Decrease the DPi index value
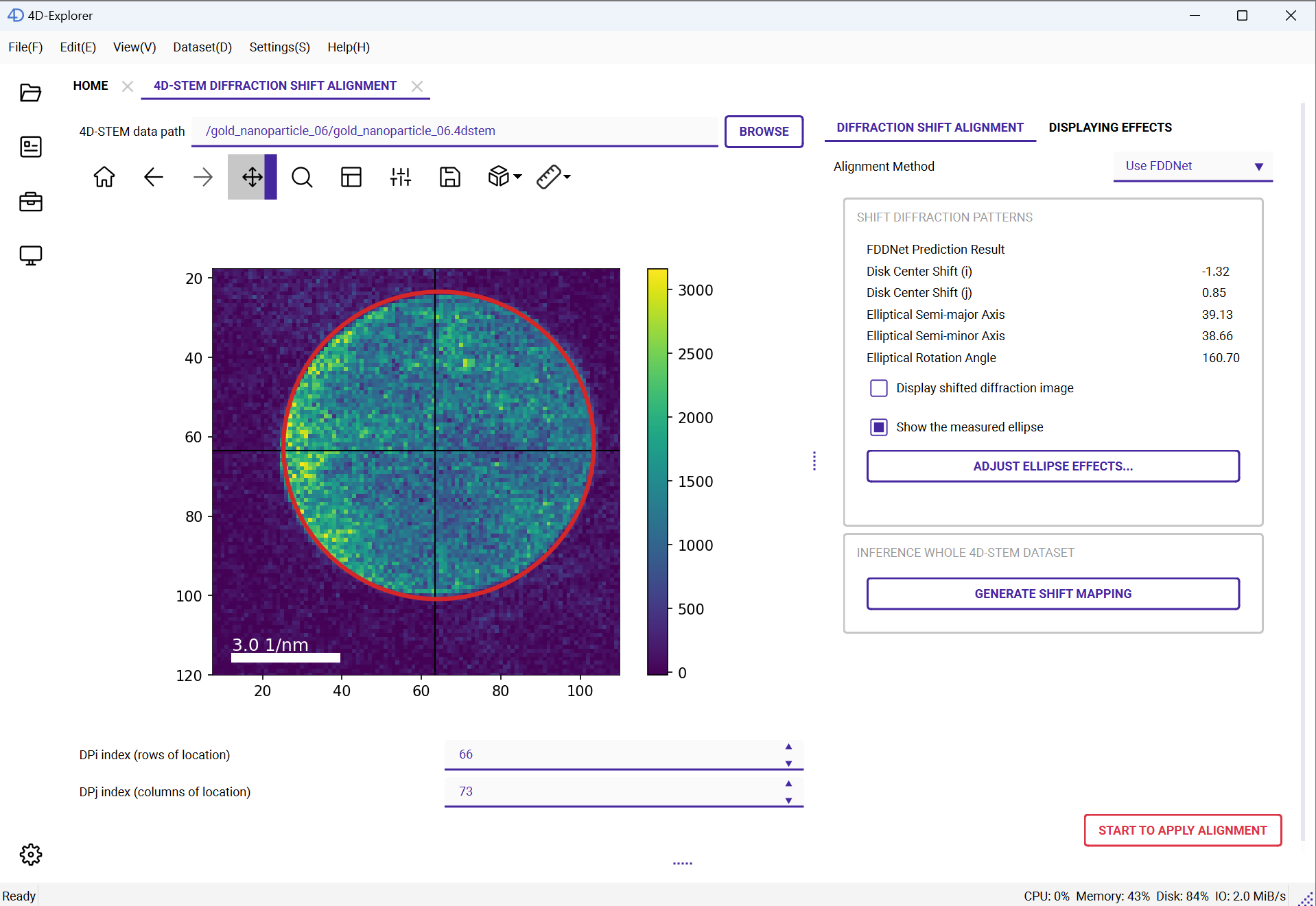The width and height of the screenshot is (1316, 906). click(788, 763)
